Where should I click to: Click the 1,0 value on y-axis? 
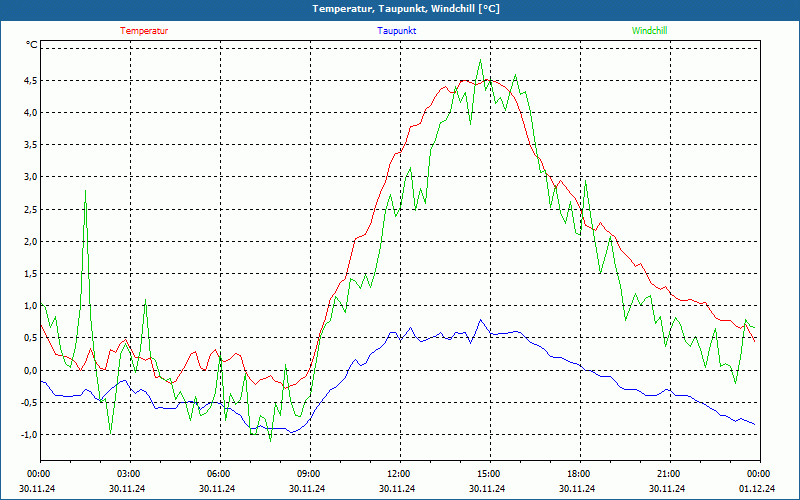tap(29, 306)
